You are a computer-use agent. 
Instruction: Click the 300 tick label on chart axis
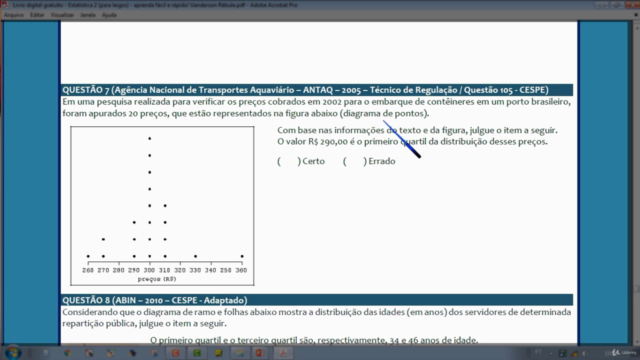[x=149, y=270]
